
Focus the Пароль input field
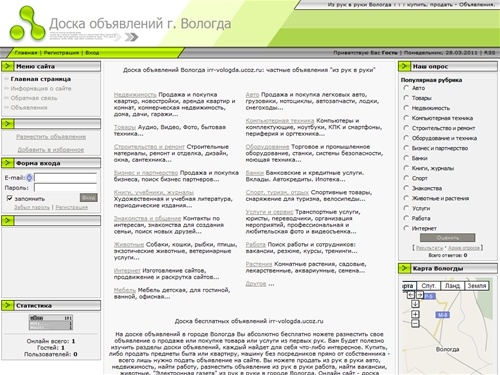click(x=65, y=188)
